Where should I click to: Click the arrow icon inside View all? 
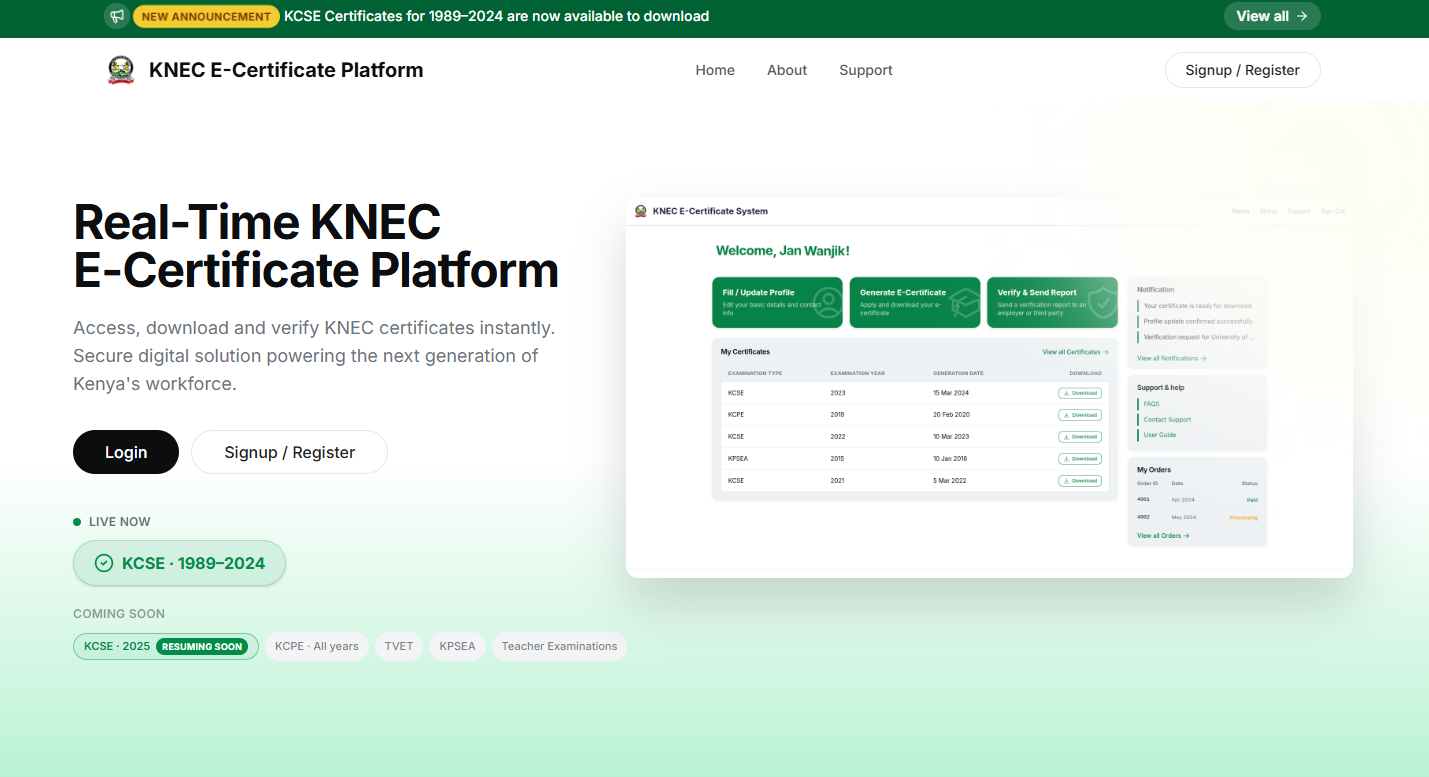1302,16
